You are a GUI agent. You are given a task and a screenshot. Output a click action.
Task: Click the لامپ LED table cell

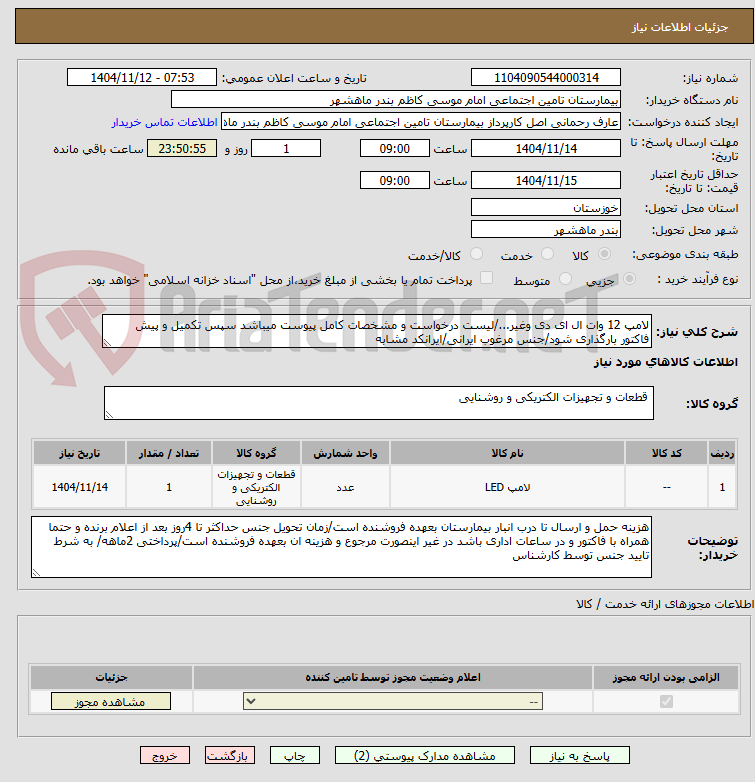pos(507,487)
